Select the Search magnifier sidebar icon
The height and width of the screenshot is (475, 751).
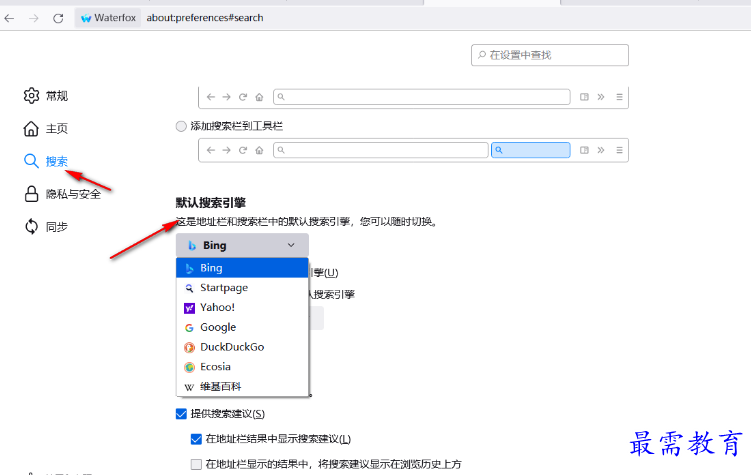(x=31, y=161)
